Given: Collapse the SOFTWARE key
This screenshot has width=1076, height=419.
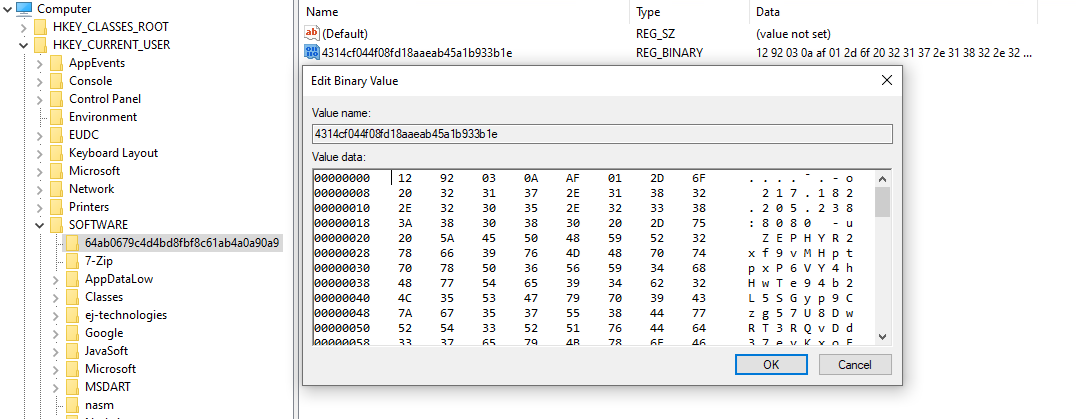Looking at the screenshot, I should point(40,225).
